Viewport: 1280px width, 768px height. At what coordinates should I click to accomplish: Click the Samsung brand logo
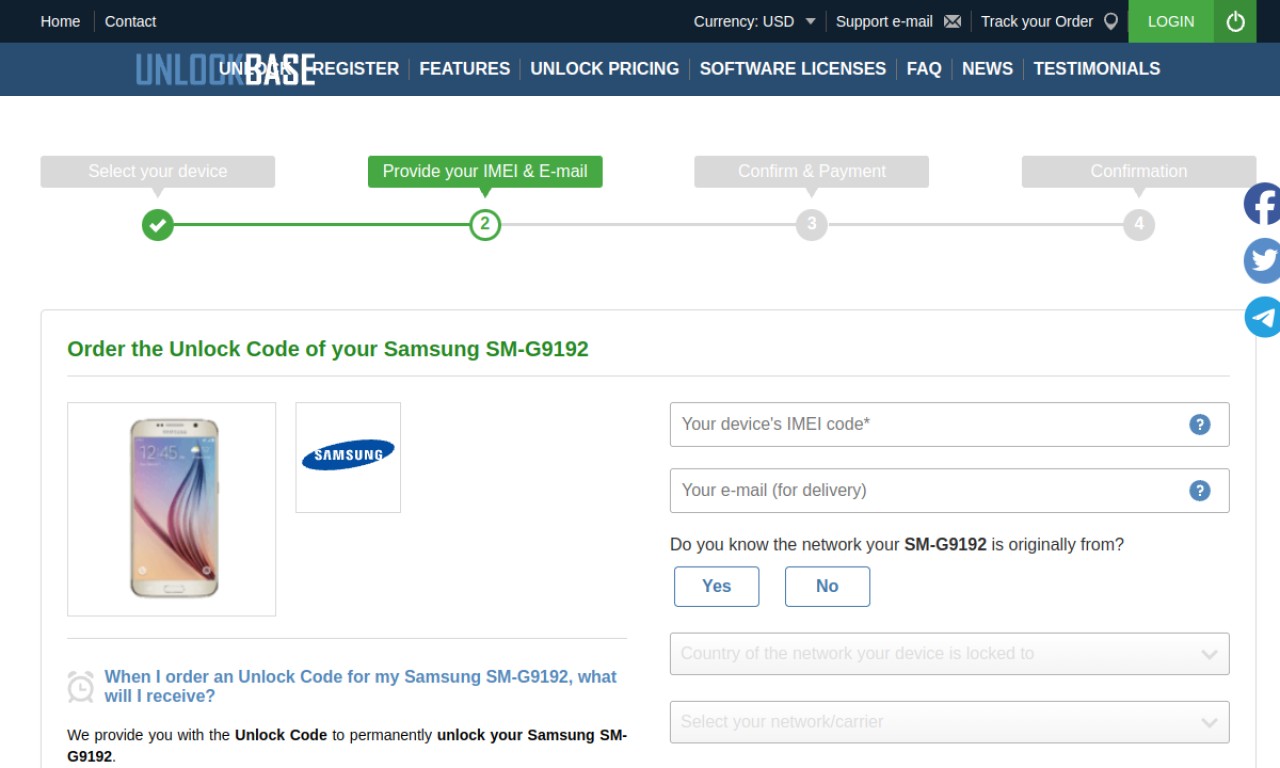click(348, 455)
